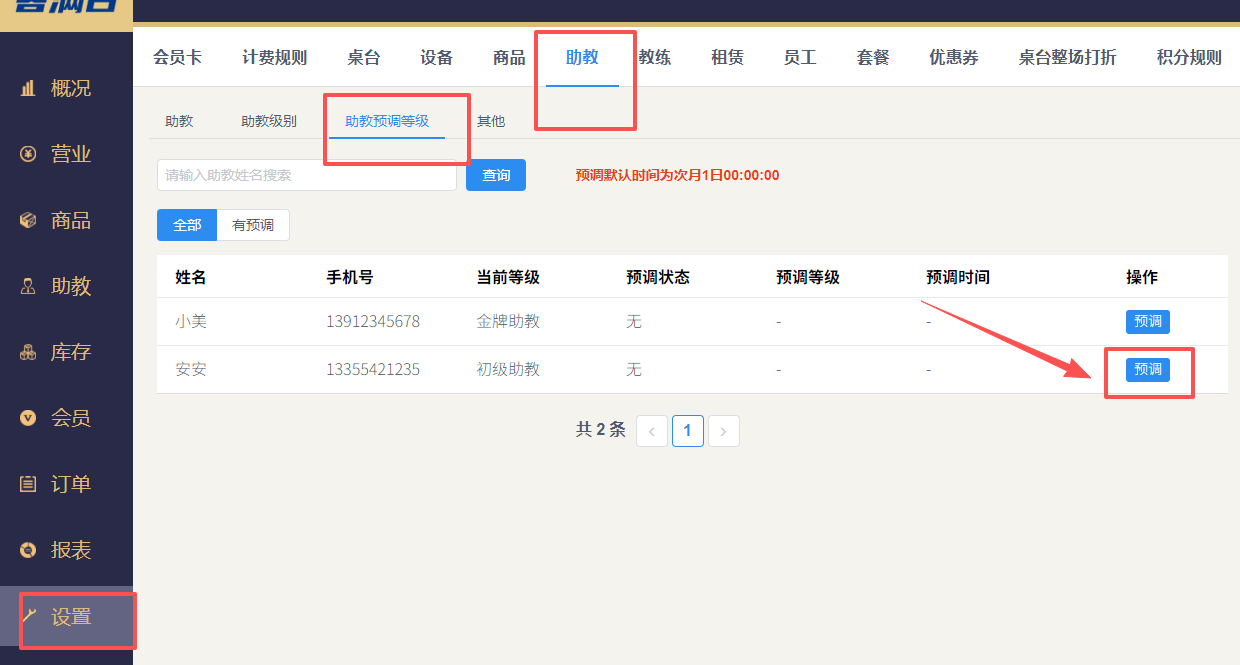
Task: Click the 查询 search button
Action: pos(495,175)
